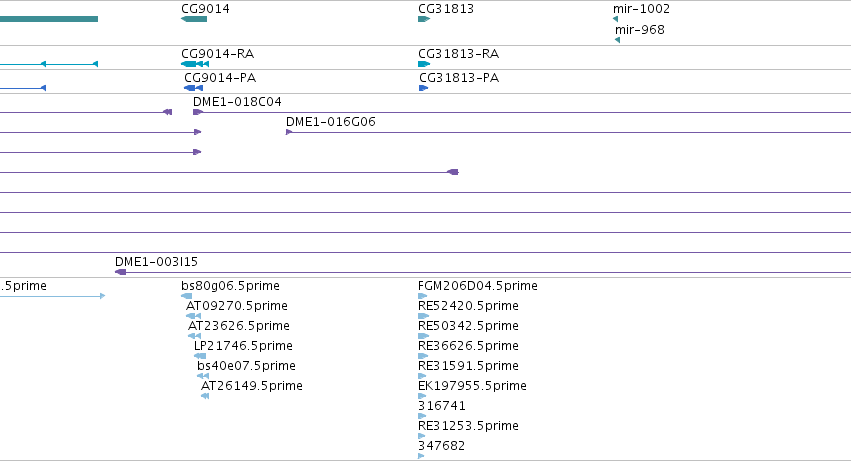
Task: Click the mir-1002 microRNA marker
Action: (615, 19)
